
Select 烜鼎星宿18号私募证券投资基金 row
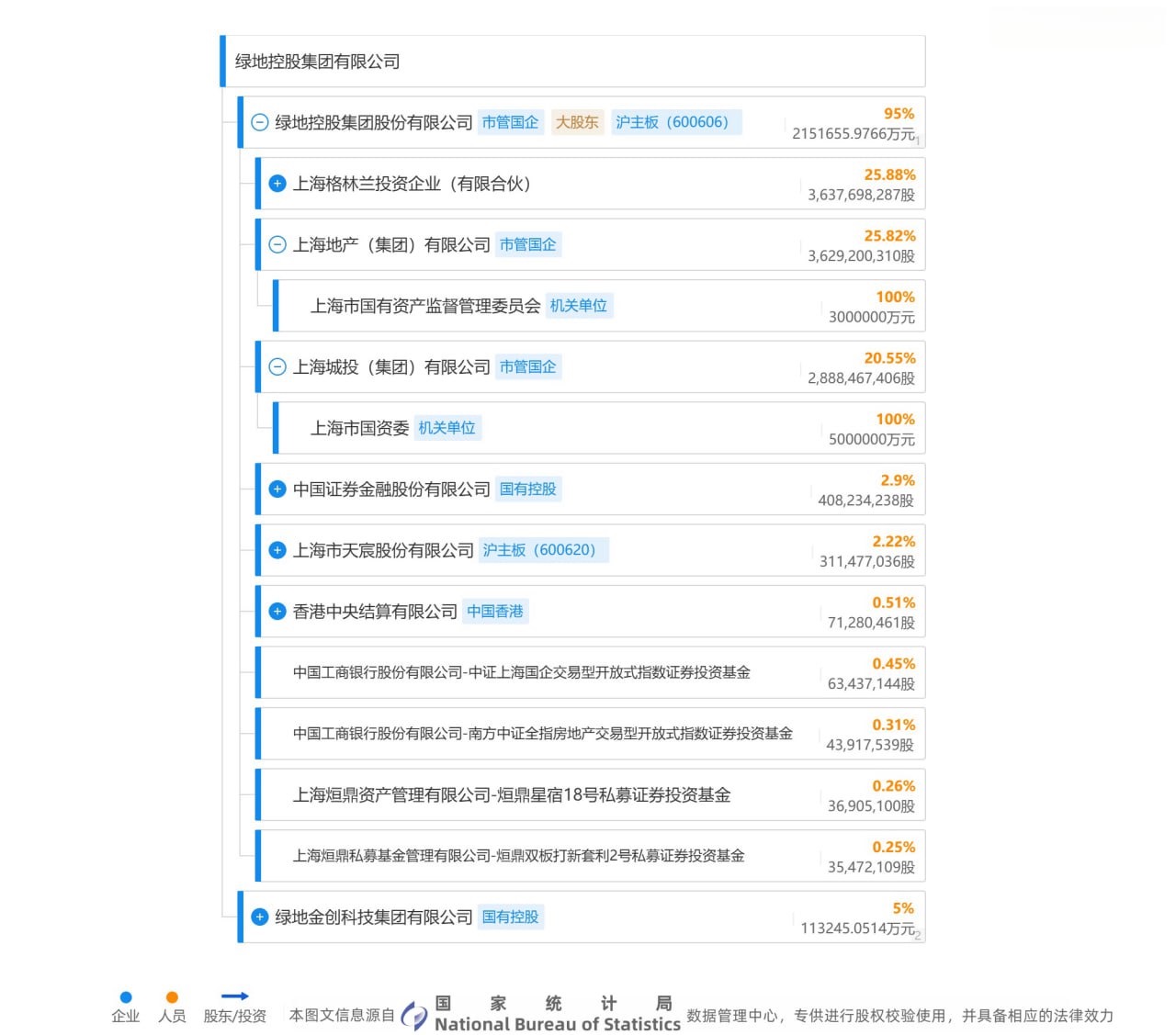(592, 794)
